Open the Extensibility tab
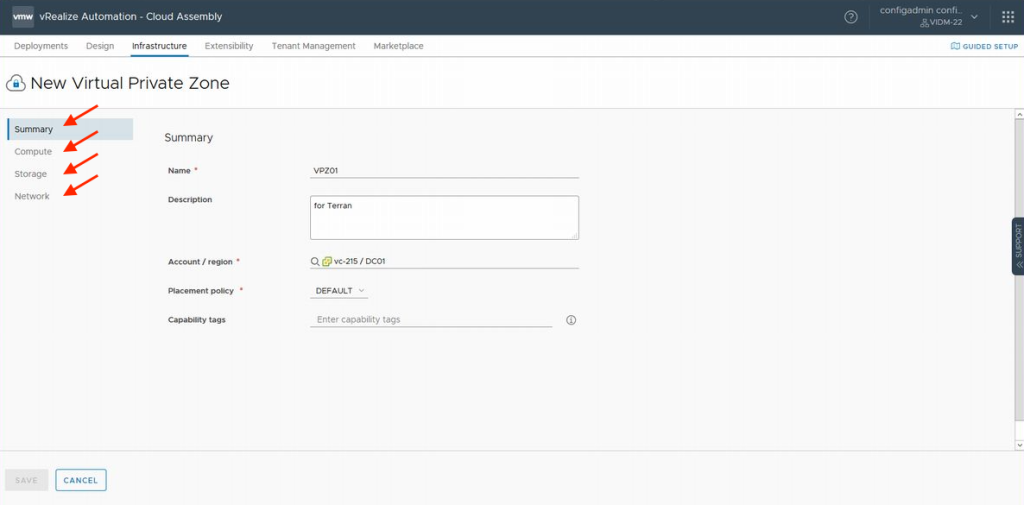This screenshot has height=505, width=1024. click(229, 46)
